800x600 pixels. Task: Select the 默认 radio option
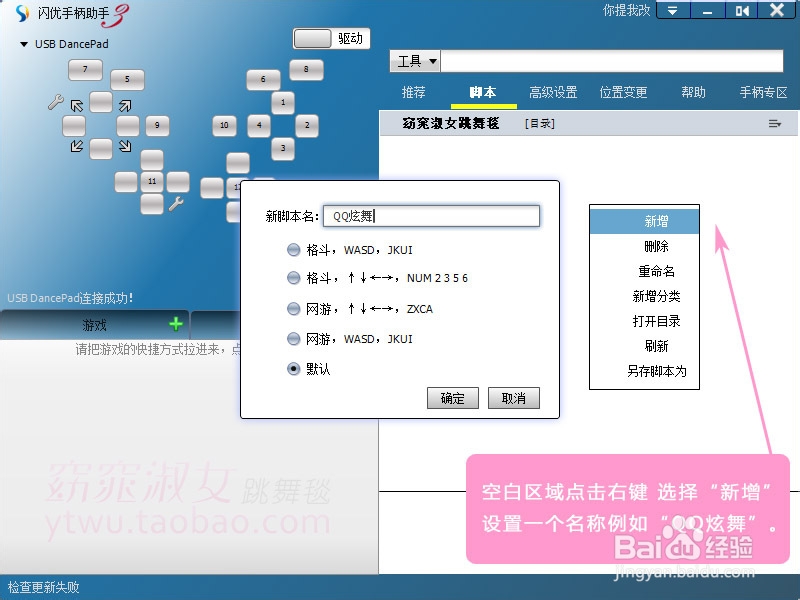(x=293, y=369)
